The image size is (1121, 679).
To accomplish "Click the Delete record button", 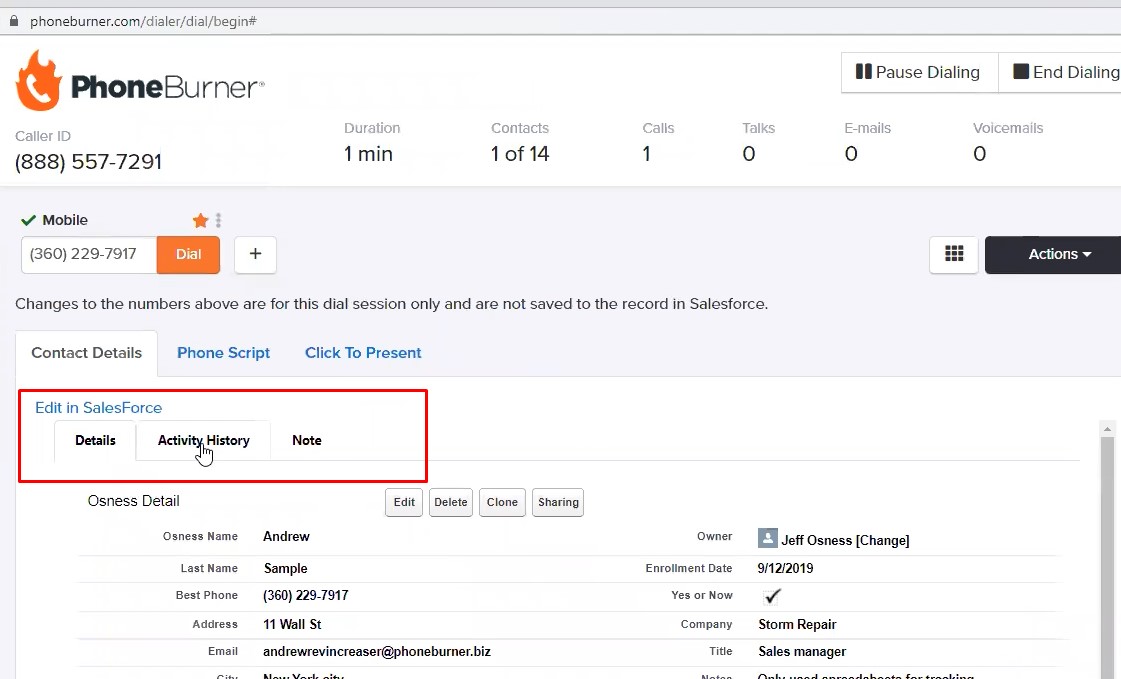I will click(450, 502).
